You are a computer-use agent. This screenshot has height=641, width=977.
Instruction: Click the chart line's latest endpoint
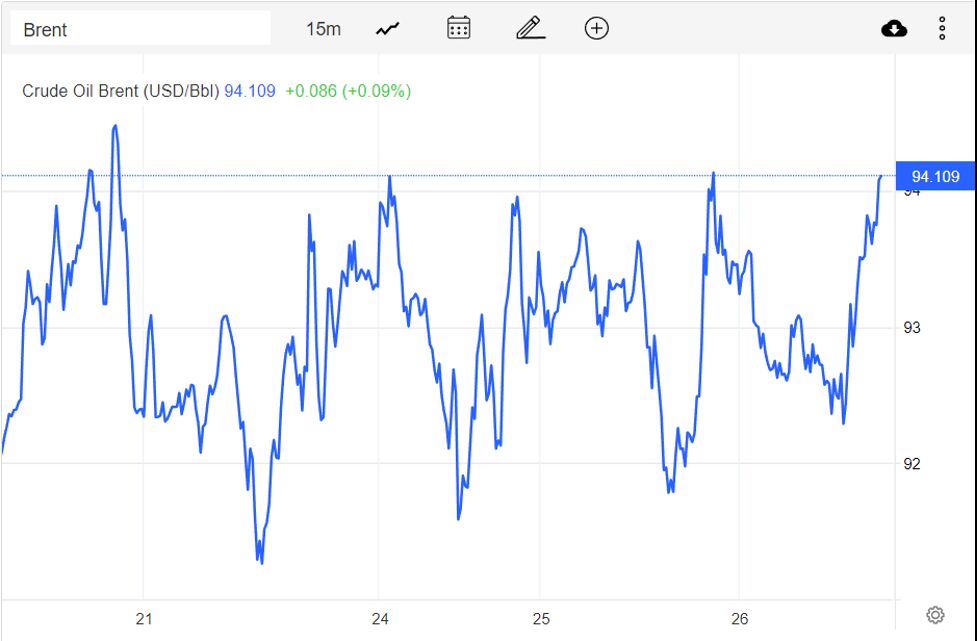point(880,177)
